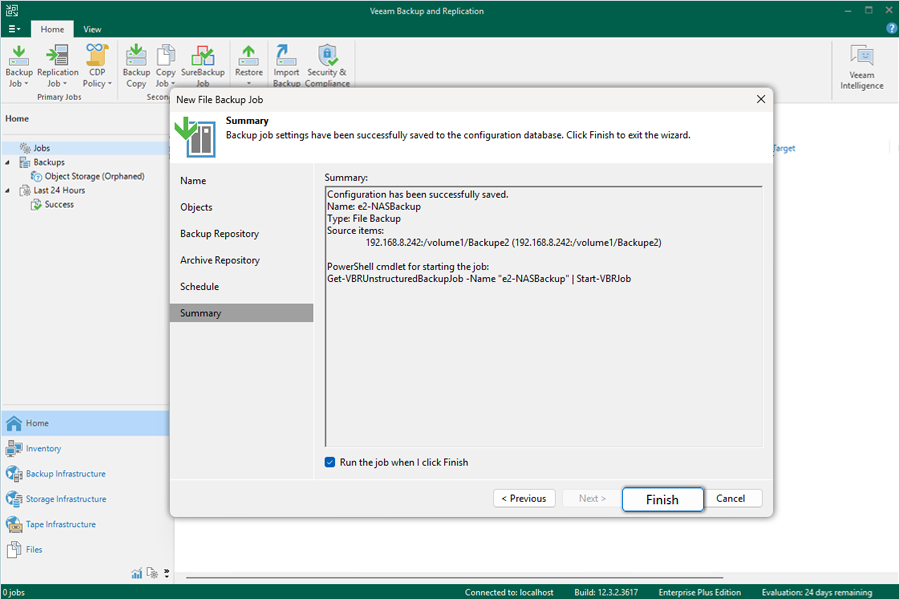Screen dimensions: 900x600
Task: Click the '0 jobs' status bar entry
Action: click(13, 592)
